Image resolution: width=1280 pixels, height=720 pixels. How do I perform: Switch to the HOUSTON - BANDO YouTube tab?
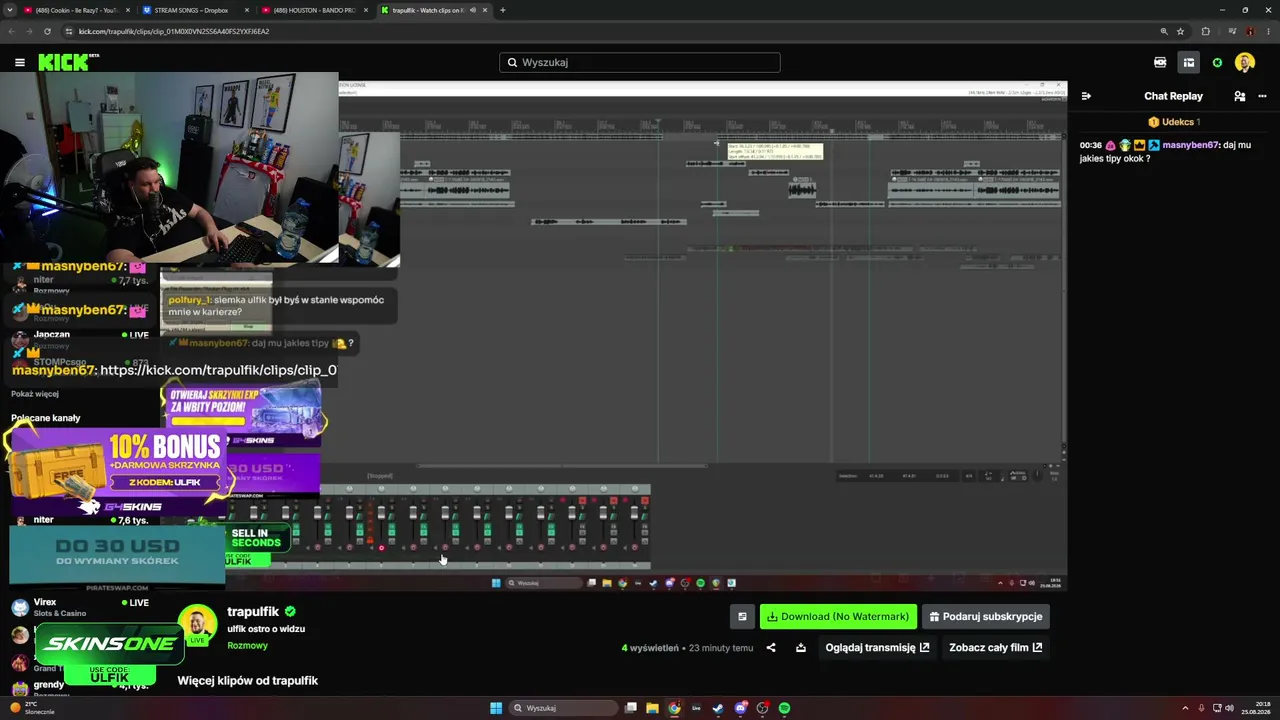coord(313,10)
